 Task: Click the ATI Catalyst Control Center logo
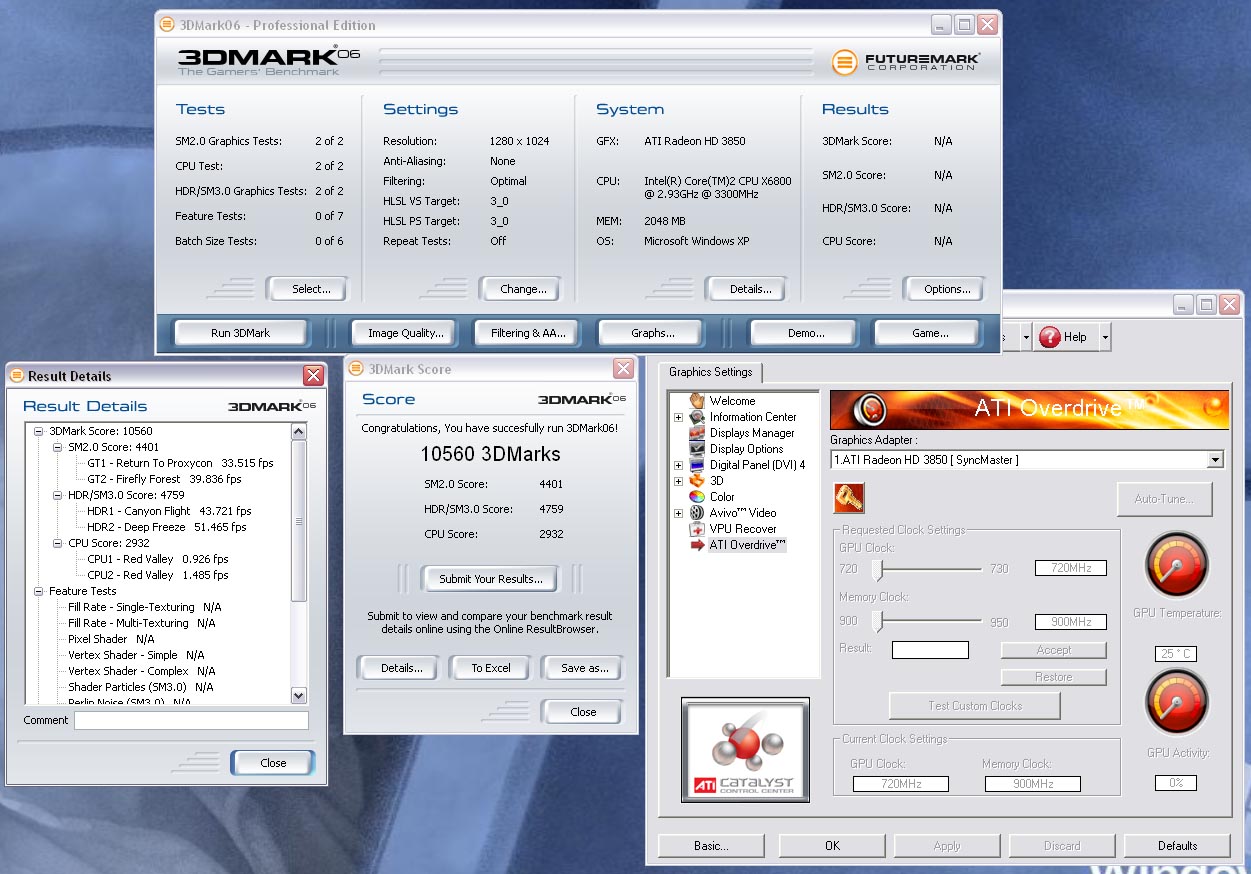(745, 749)
